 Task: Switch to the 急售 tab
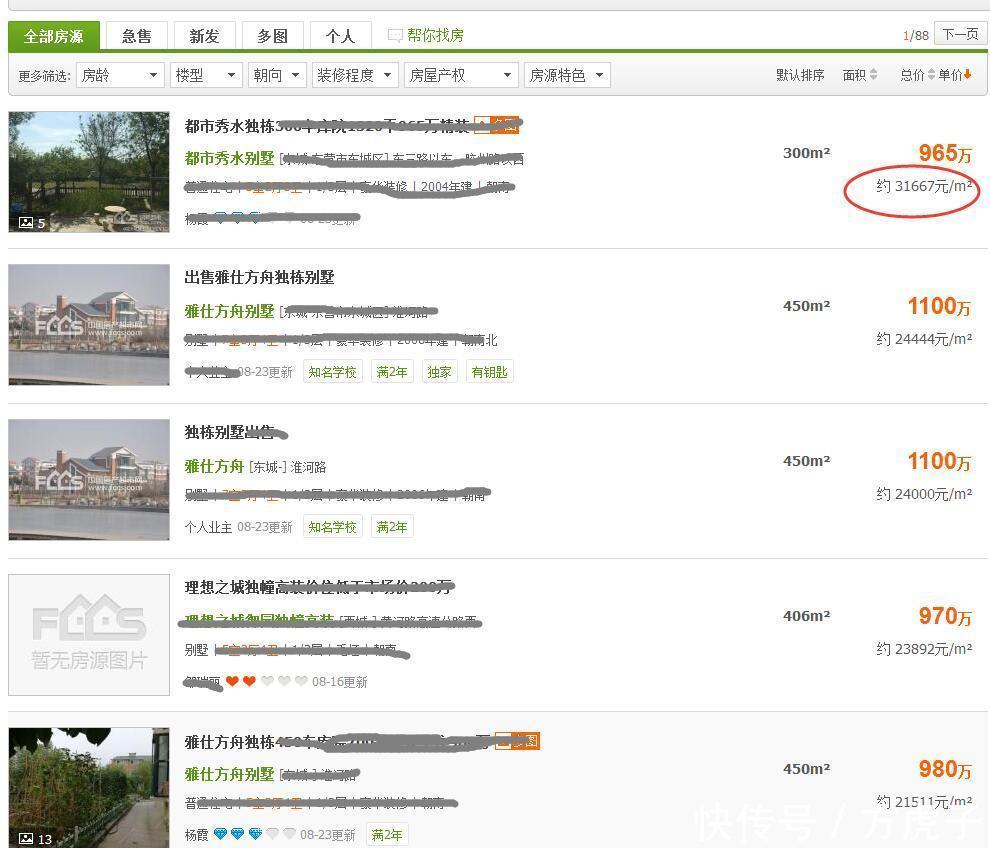(137, 36)
